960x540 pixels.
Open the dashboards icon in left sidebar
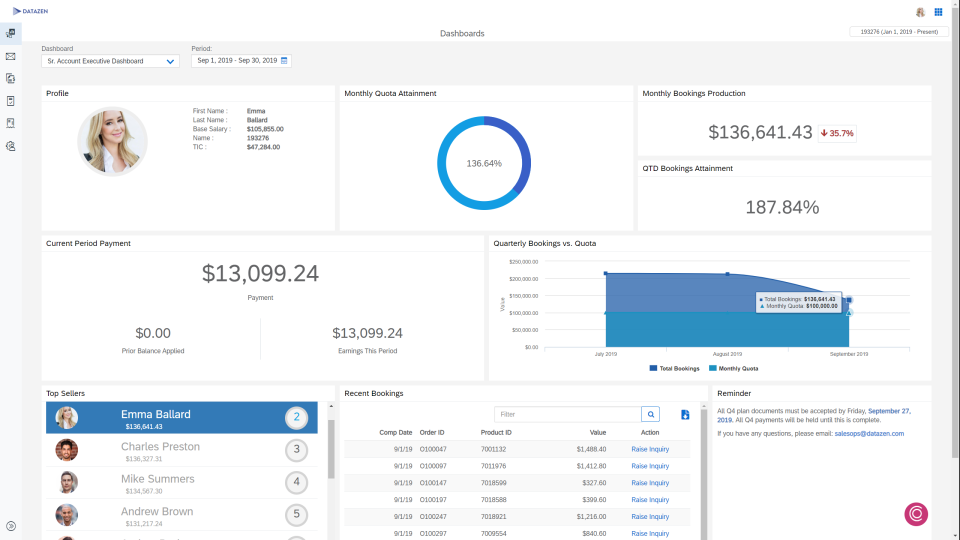click(10, 33)
